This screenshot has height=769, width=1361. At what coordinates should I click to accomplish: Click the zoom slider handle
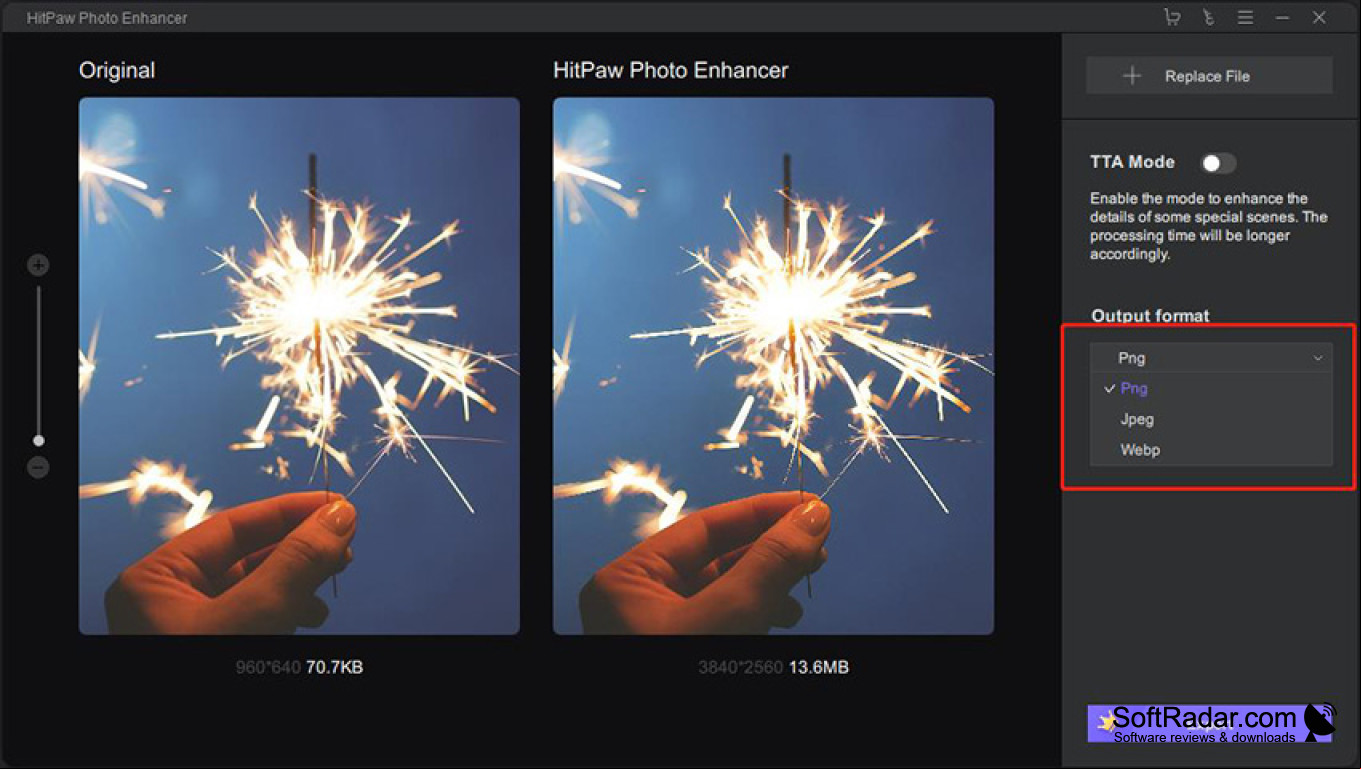(x=38, y=440)
